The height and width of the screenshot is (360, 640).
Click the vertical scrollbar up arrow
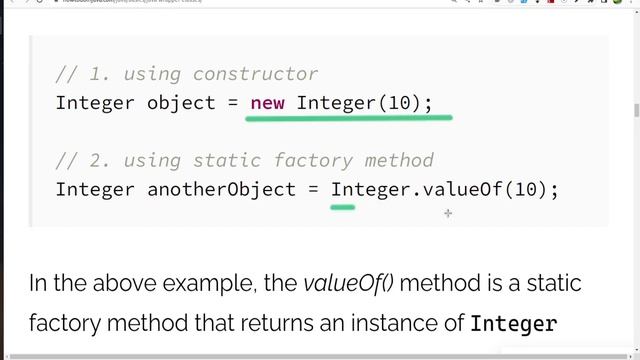coord(636,12)
